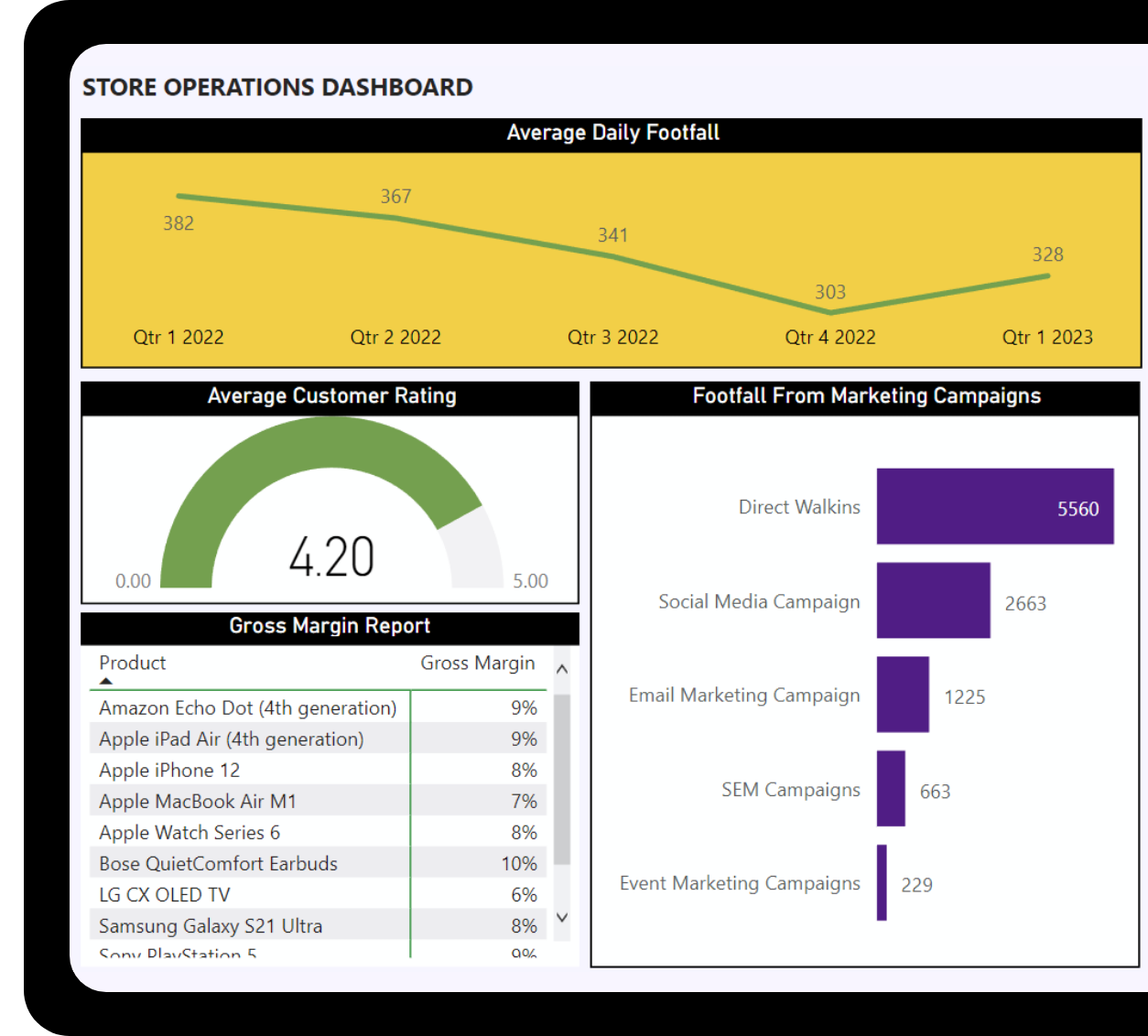
Task: Click the 6% gross margin value
Action: click(524, 894)
